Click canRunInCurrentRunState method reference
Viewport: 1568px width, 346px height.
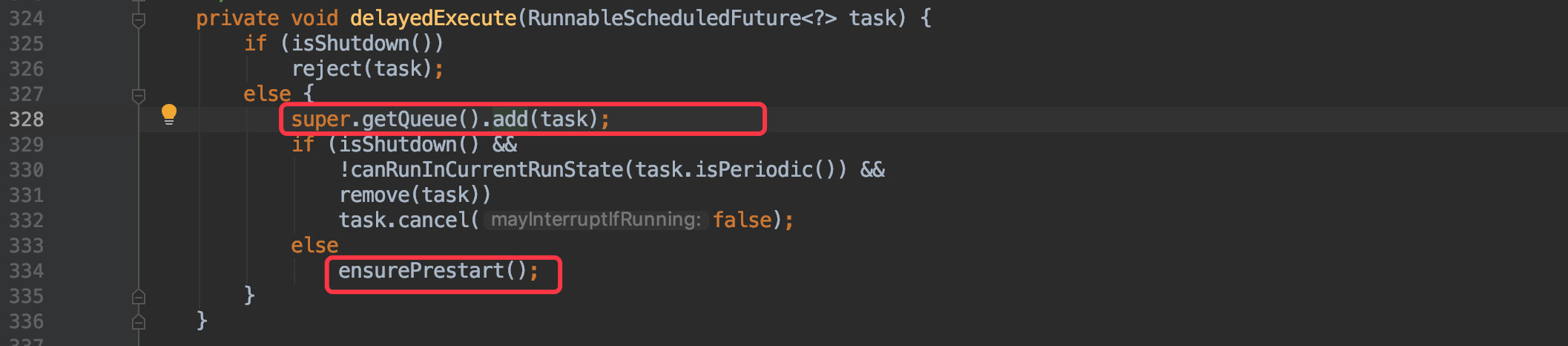[487, 170]
